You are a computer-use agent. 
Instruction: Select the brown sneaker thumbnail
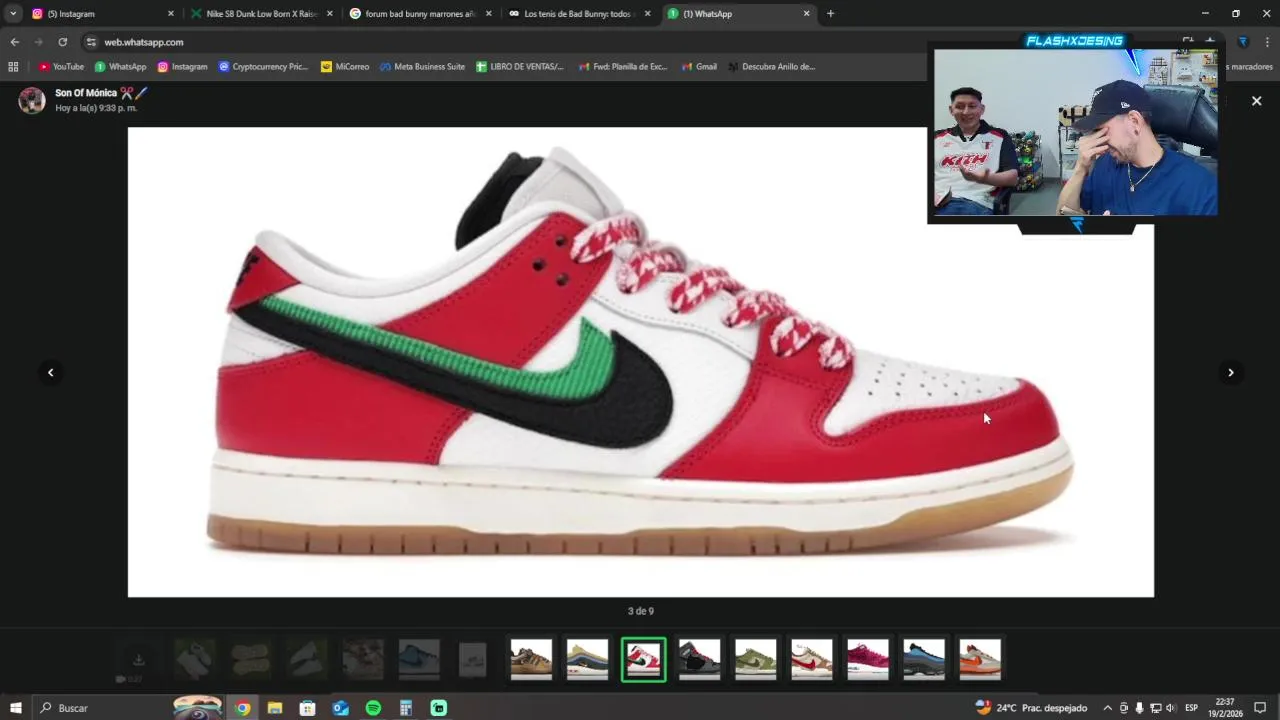pos(531,660)
